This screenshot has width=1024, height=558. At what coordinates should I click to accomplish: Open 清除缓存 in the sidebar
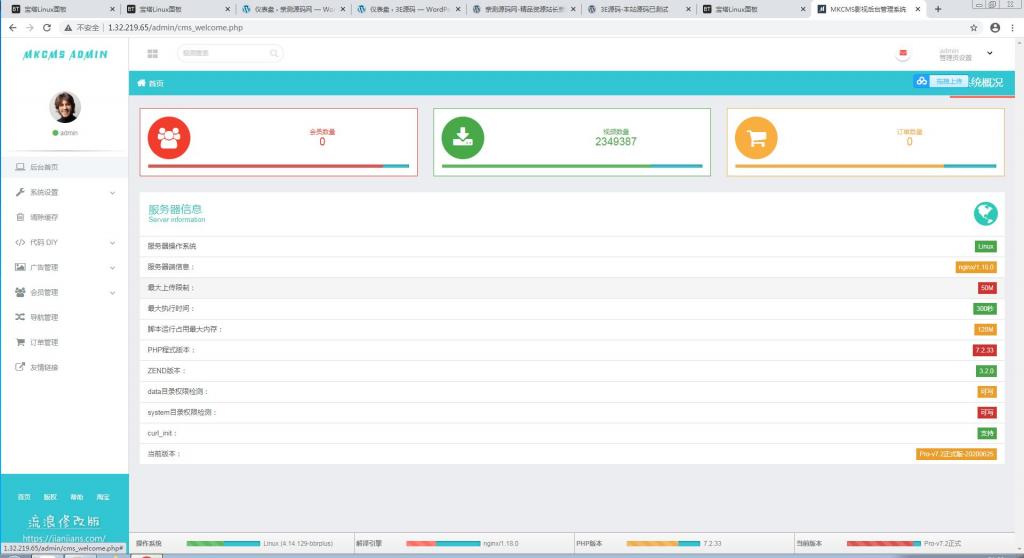44,217
